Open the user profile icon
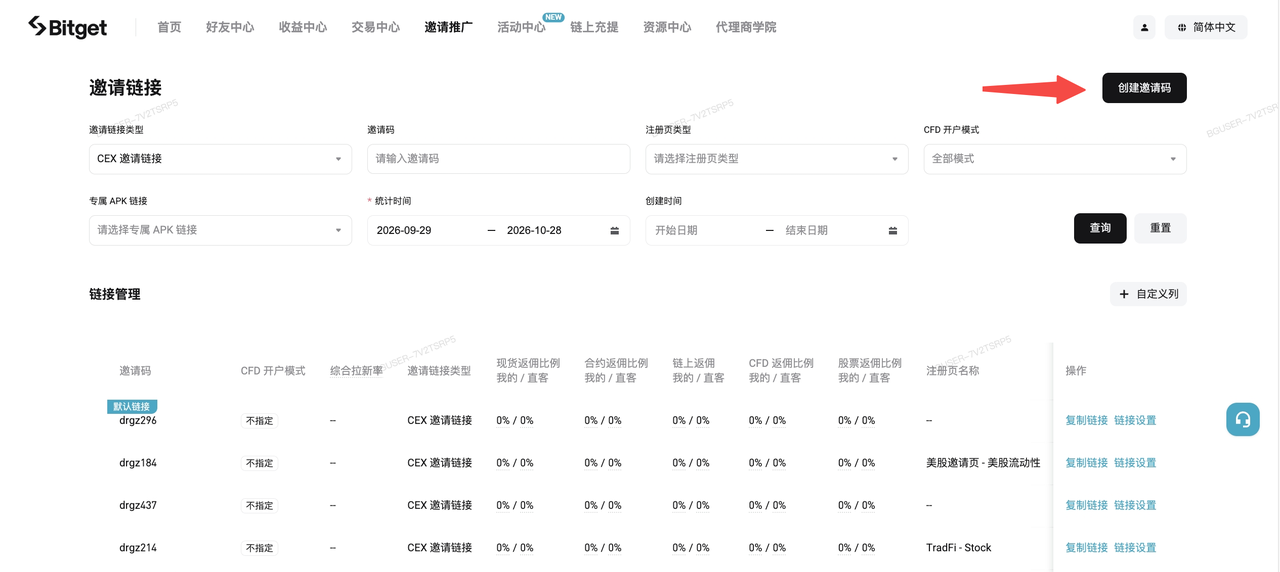1280x572 pixels. (x=1144, y=27)
